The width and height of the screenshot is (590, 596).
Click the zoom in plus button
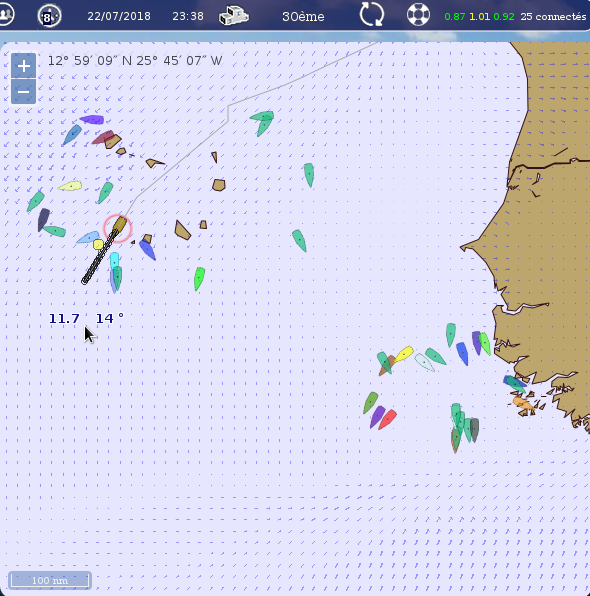point(24,66)
